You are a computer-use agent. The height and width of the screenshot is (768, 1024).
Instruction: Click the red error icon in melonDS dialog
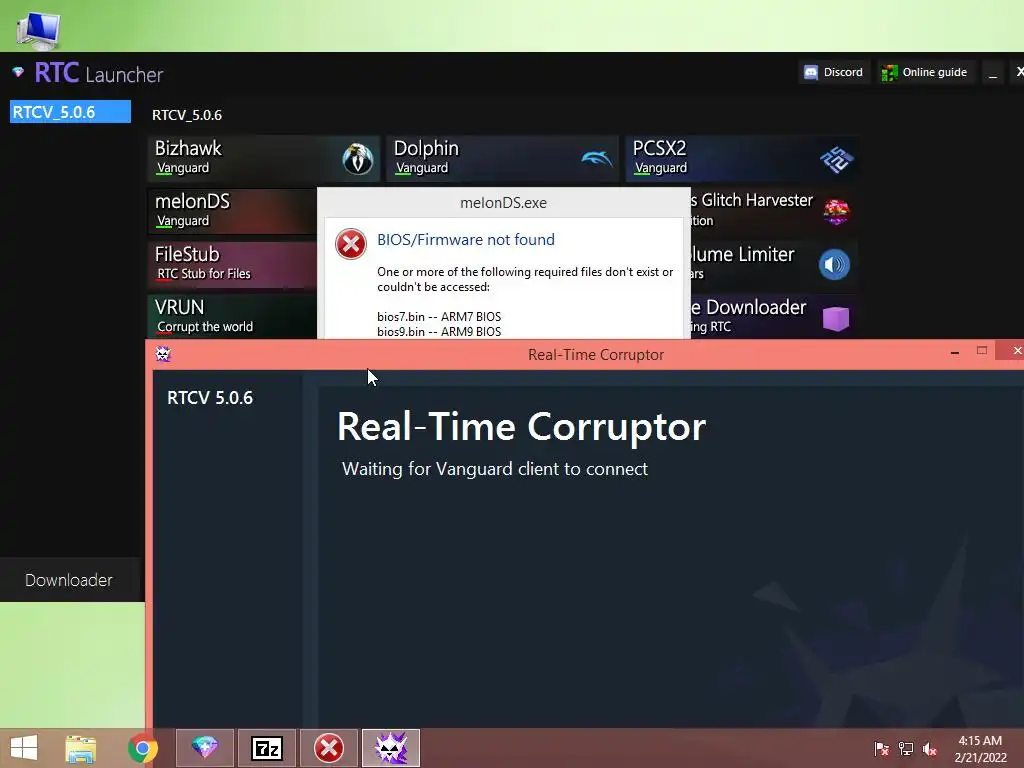(x=351, y=244)
